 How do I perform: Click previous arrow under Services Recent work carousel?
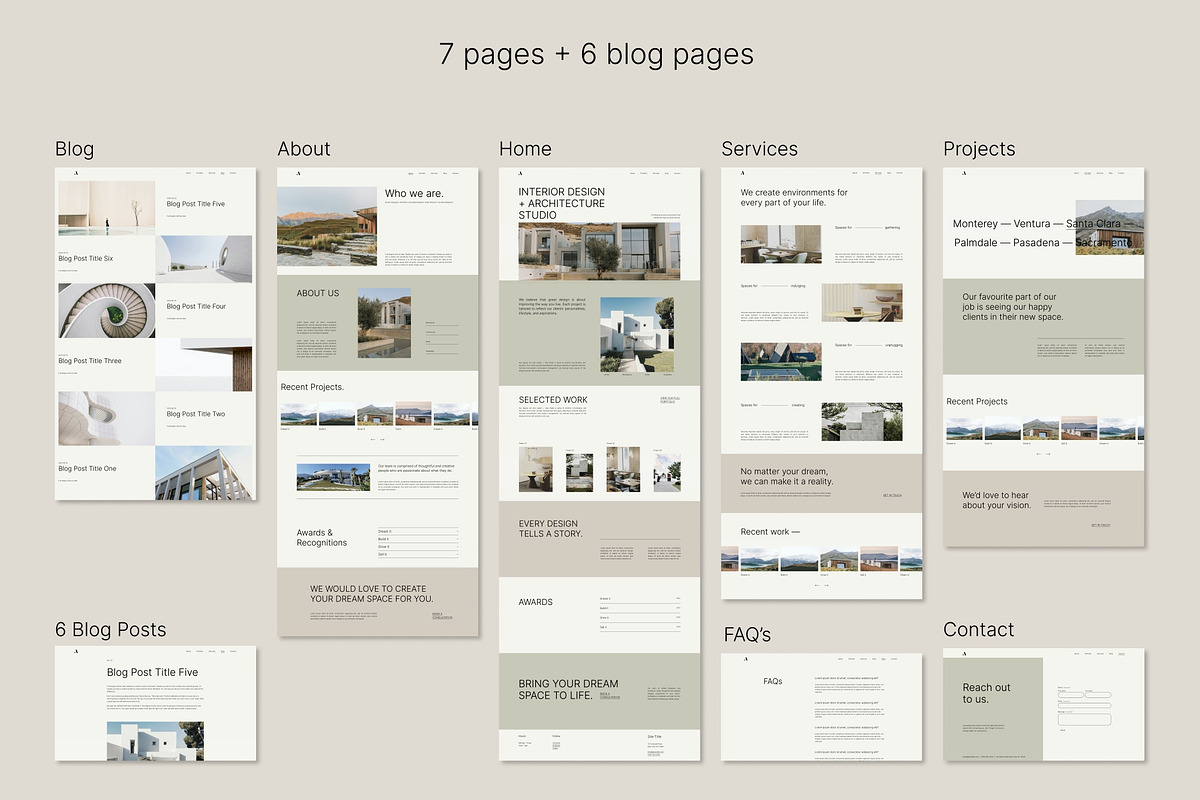(x=816, y=585)
